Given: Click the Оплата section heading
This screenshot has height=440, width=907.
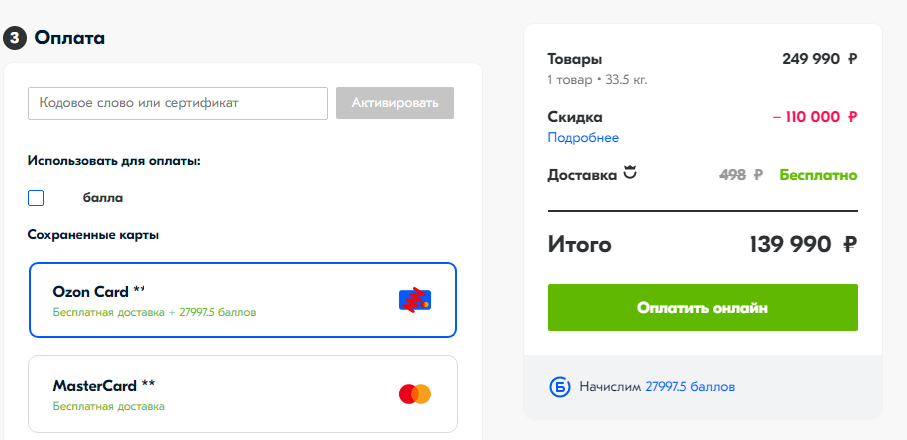Looking at the screenshot, I should point(70,38).
